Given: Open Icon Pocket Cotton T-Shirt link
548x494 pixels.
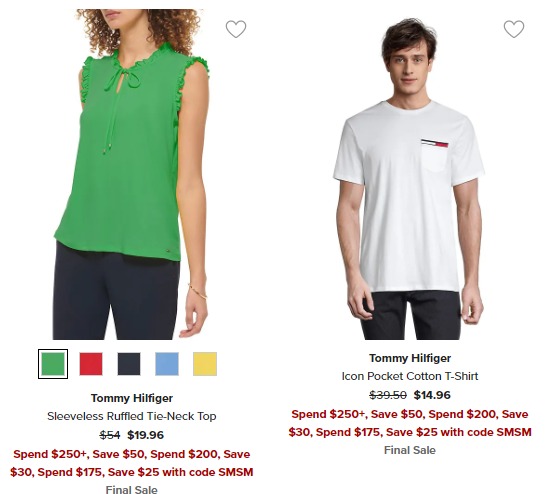Looking at the screenshot, I should [410, 377].
